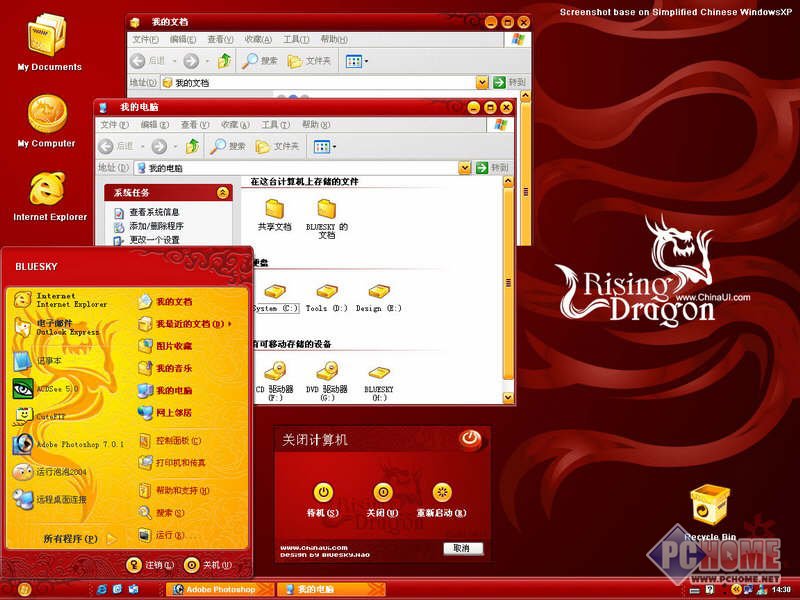Screen dimensions: 800x600
Task: Open 图片收藏 My Pictures entry
Action: point(165,346)
